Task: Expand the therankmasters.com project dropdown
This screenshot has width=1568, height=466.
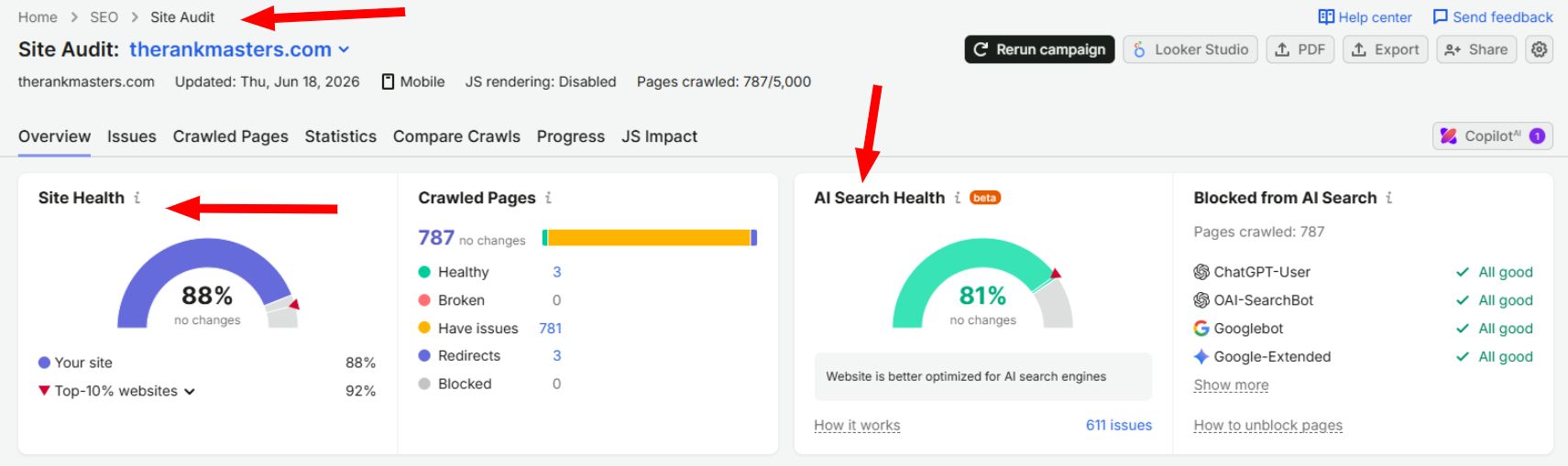Action: click(x=344, y=49)
